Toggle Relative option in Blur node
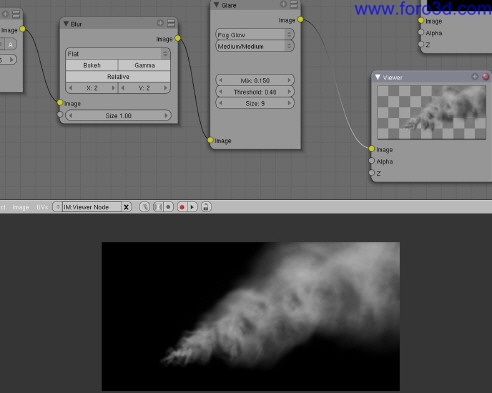Viewport: 492px width, 393px height. click(x=118, y=77)
